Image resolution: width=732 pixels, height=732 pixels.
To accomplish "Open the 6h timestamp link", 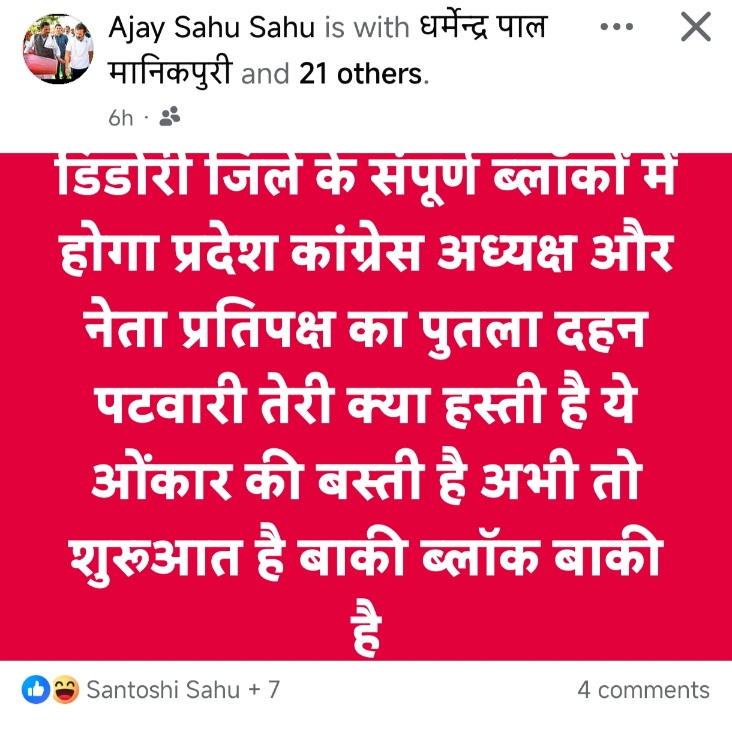I will (x=120, y=118).
